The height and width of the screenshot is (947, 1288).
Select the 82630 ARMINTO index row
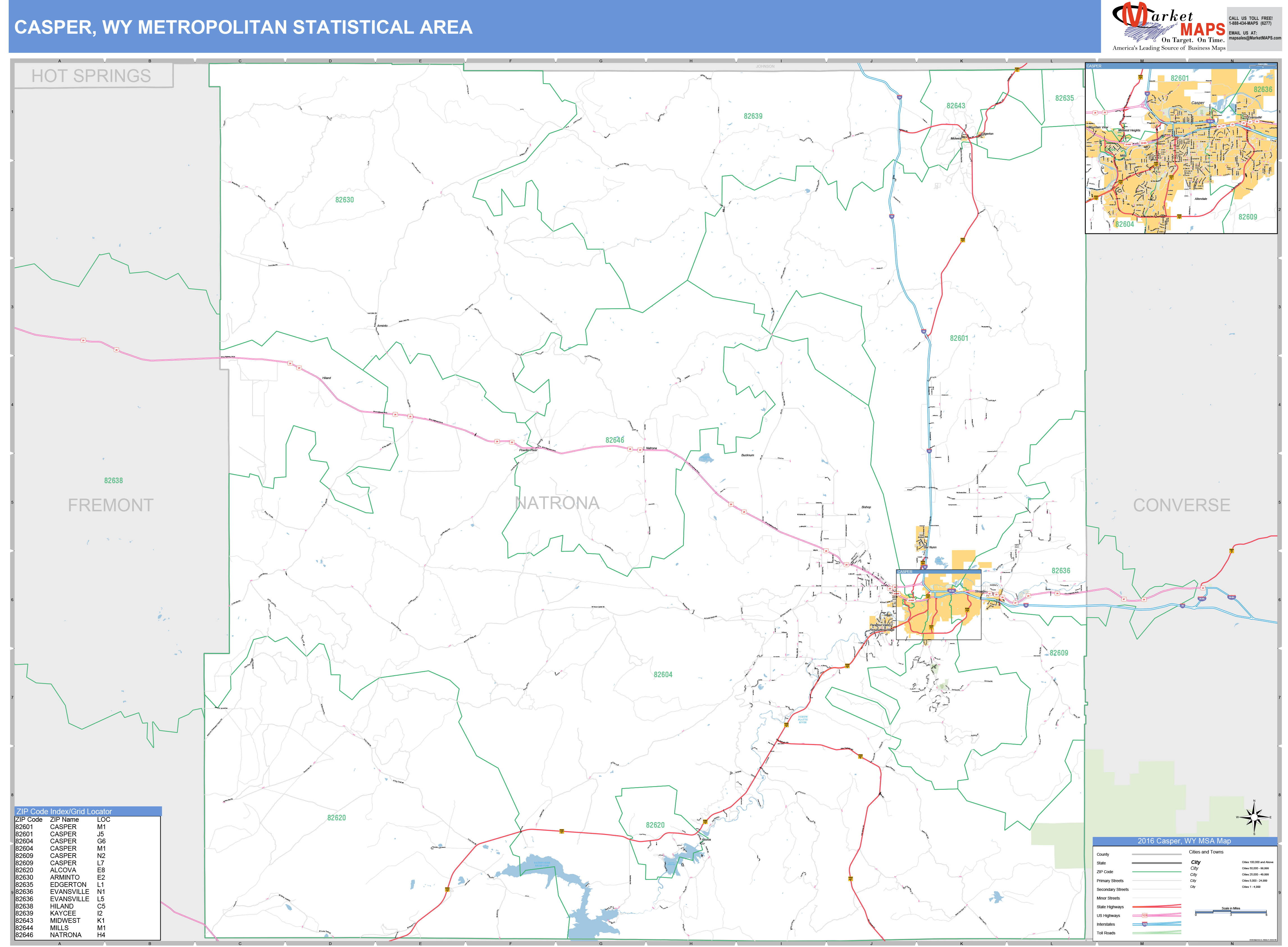(60, 878)
